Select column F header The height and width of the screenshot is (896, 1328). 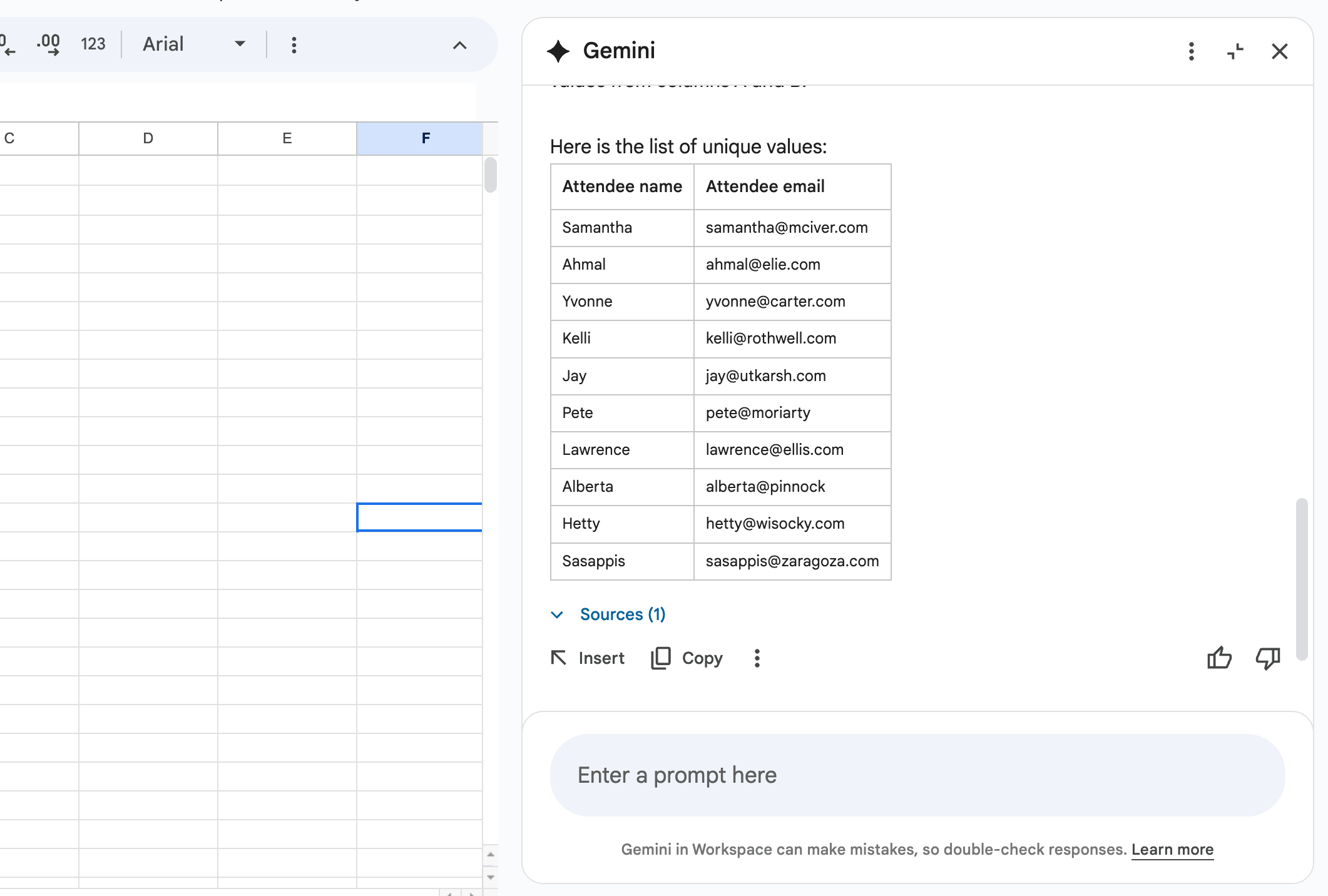click(x=419, y=138)
